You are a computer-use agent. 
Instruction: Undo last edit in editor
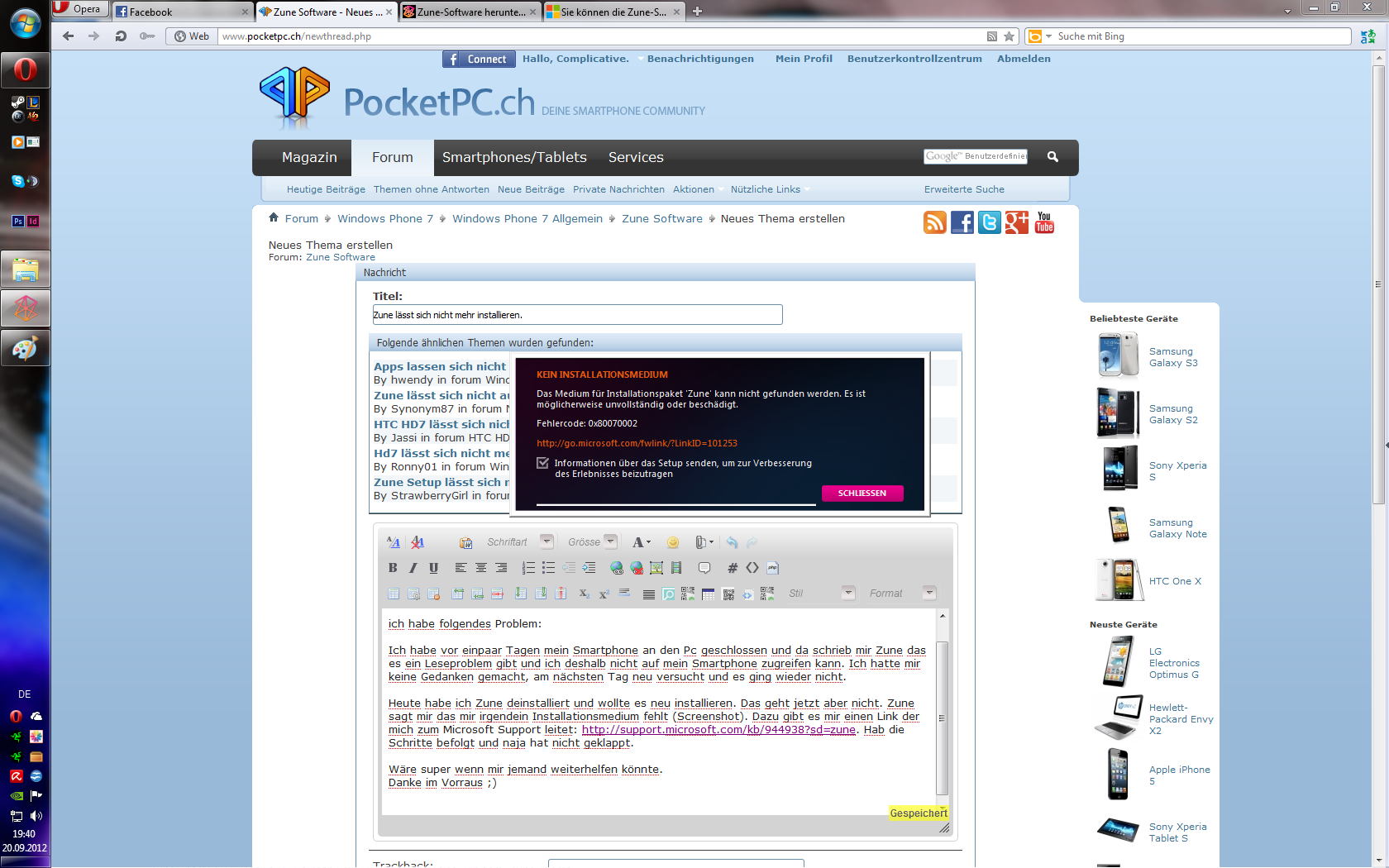click(x=732, y=542)
